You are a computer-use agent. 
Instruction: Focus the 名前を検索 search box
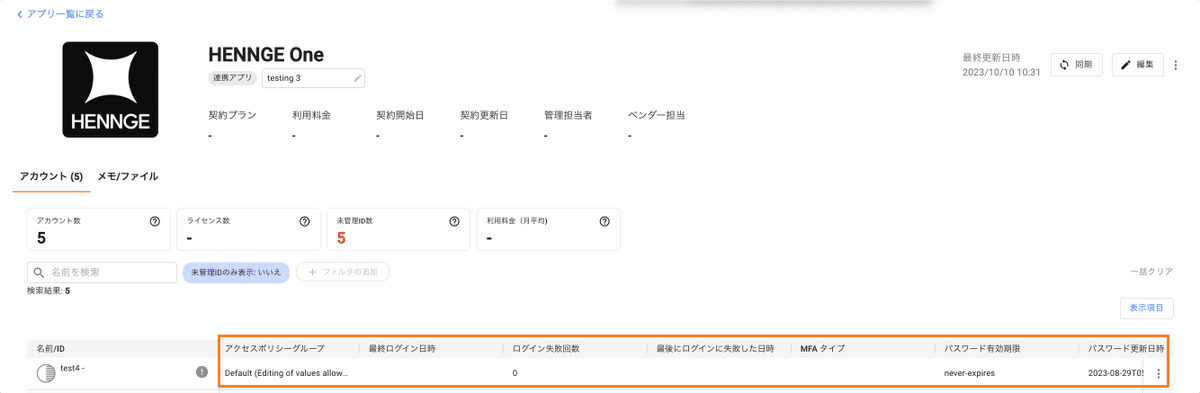102,272
